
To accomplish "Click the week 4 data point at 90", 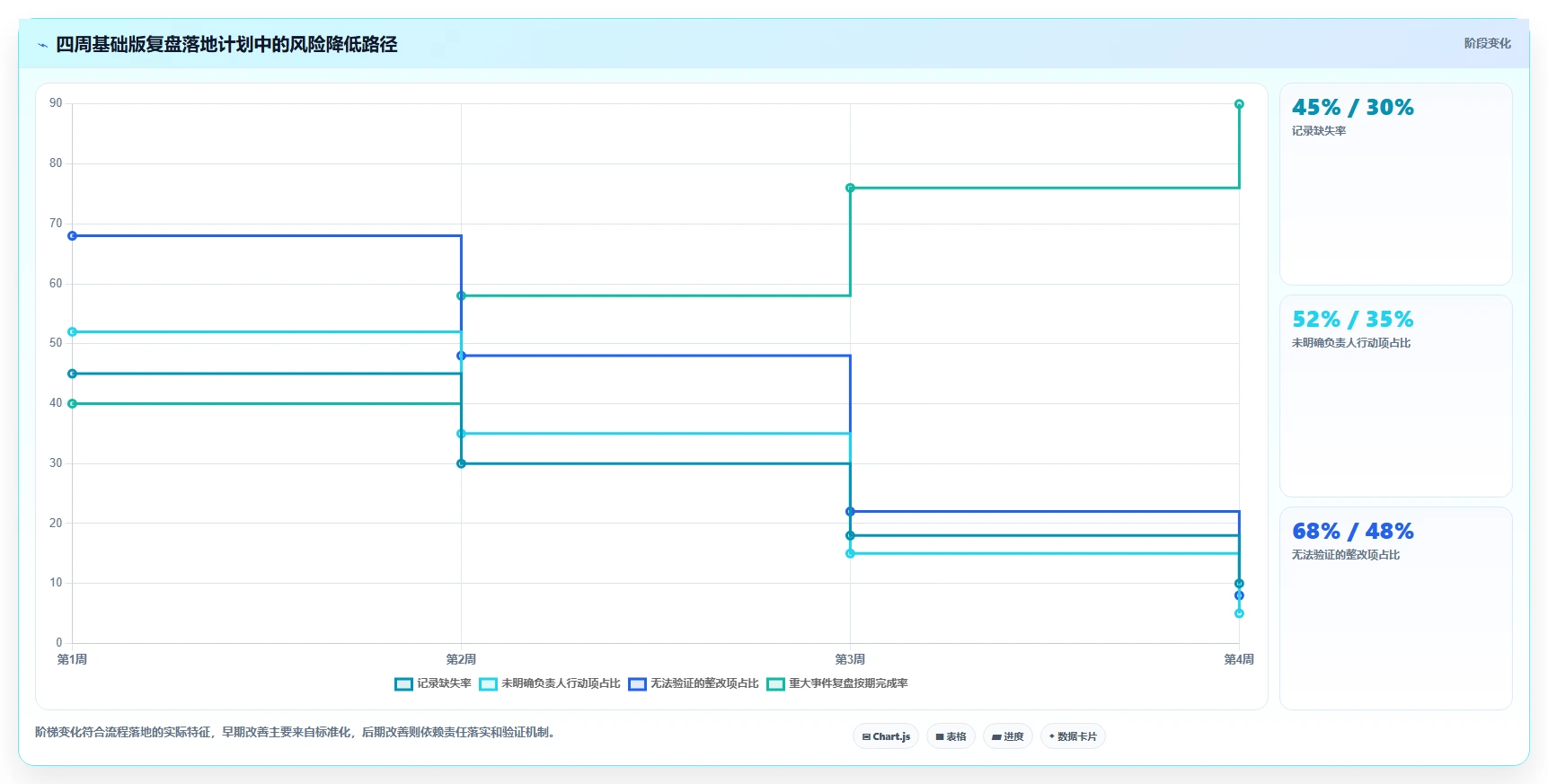I will tap(1239, 104).
